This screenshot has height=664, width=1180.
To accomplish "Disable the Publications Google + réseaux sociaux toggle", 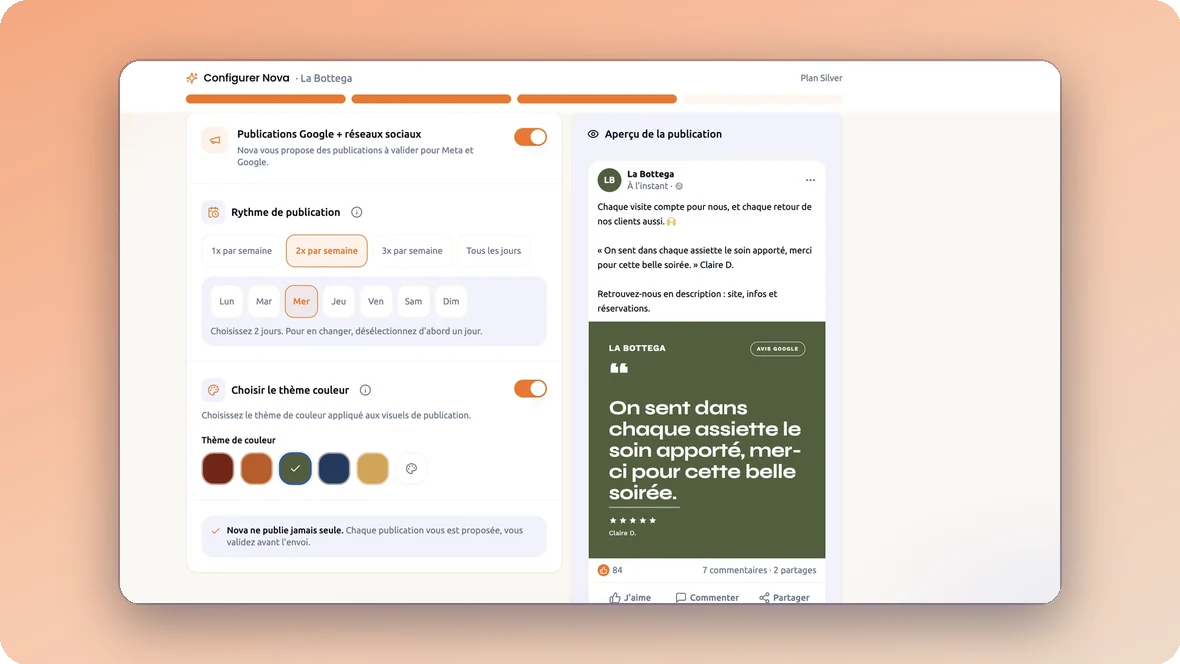I will pos(531,137).
